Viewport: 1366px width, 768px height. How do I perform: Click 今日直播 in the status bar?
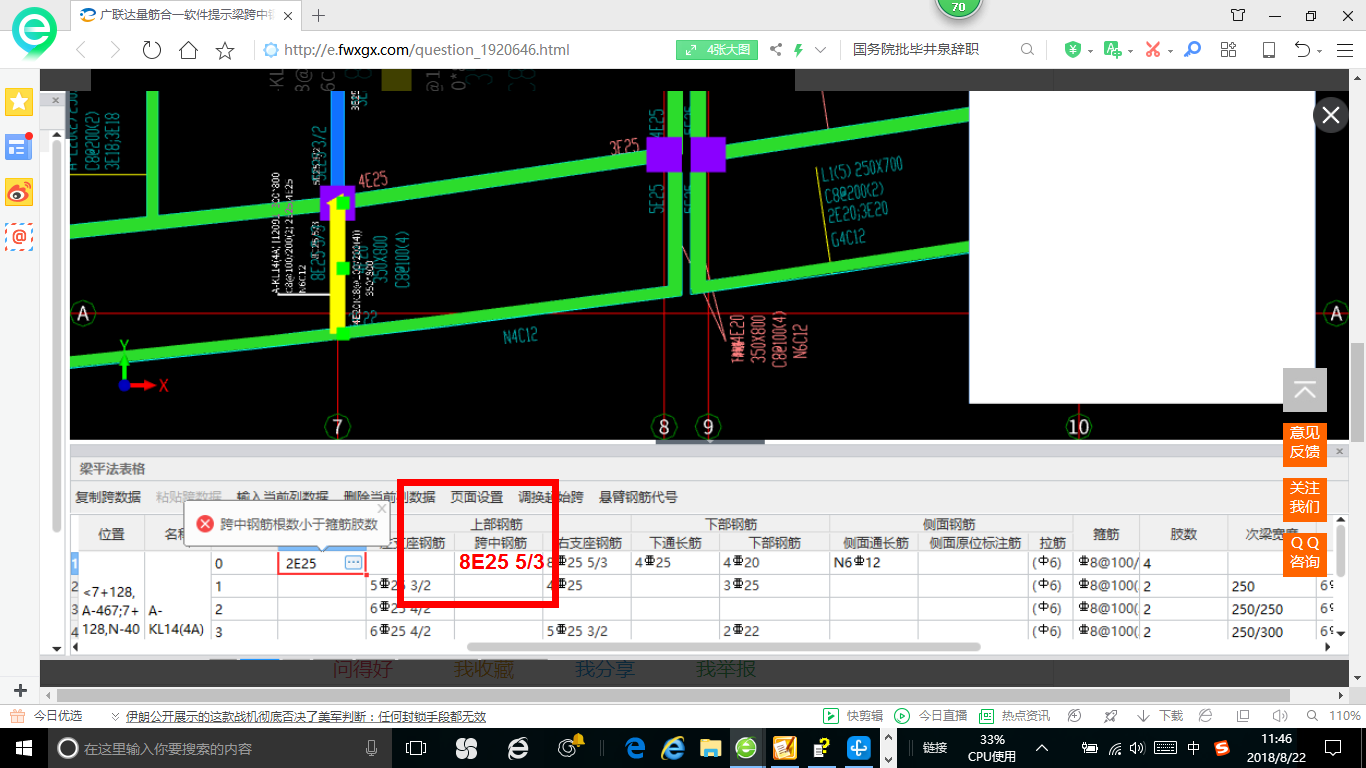tap(932, 716)
